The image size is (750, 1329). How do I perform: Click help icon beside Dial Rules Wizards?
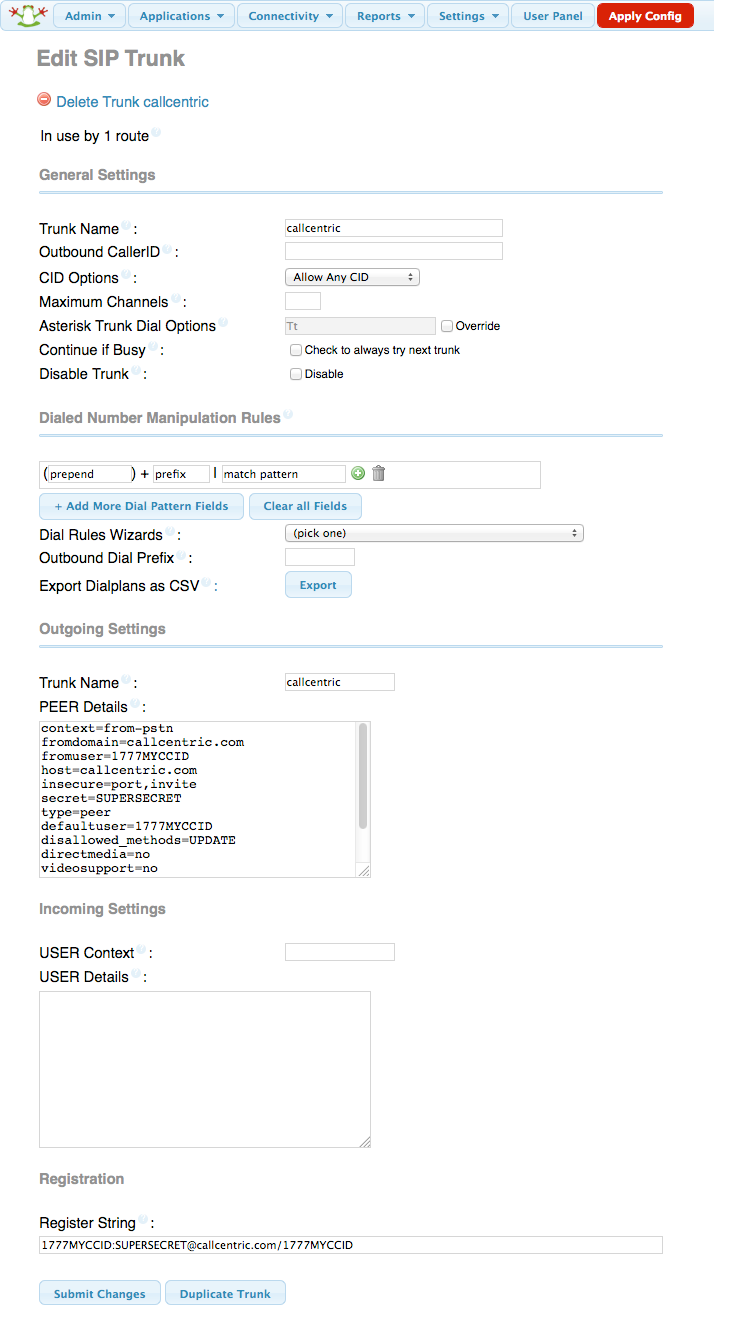point(170,533)
